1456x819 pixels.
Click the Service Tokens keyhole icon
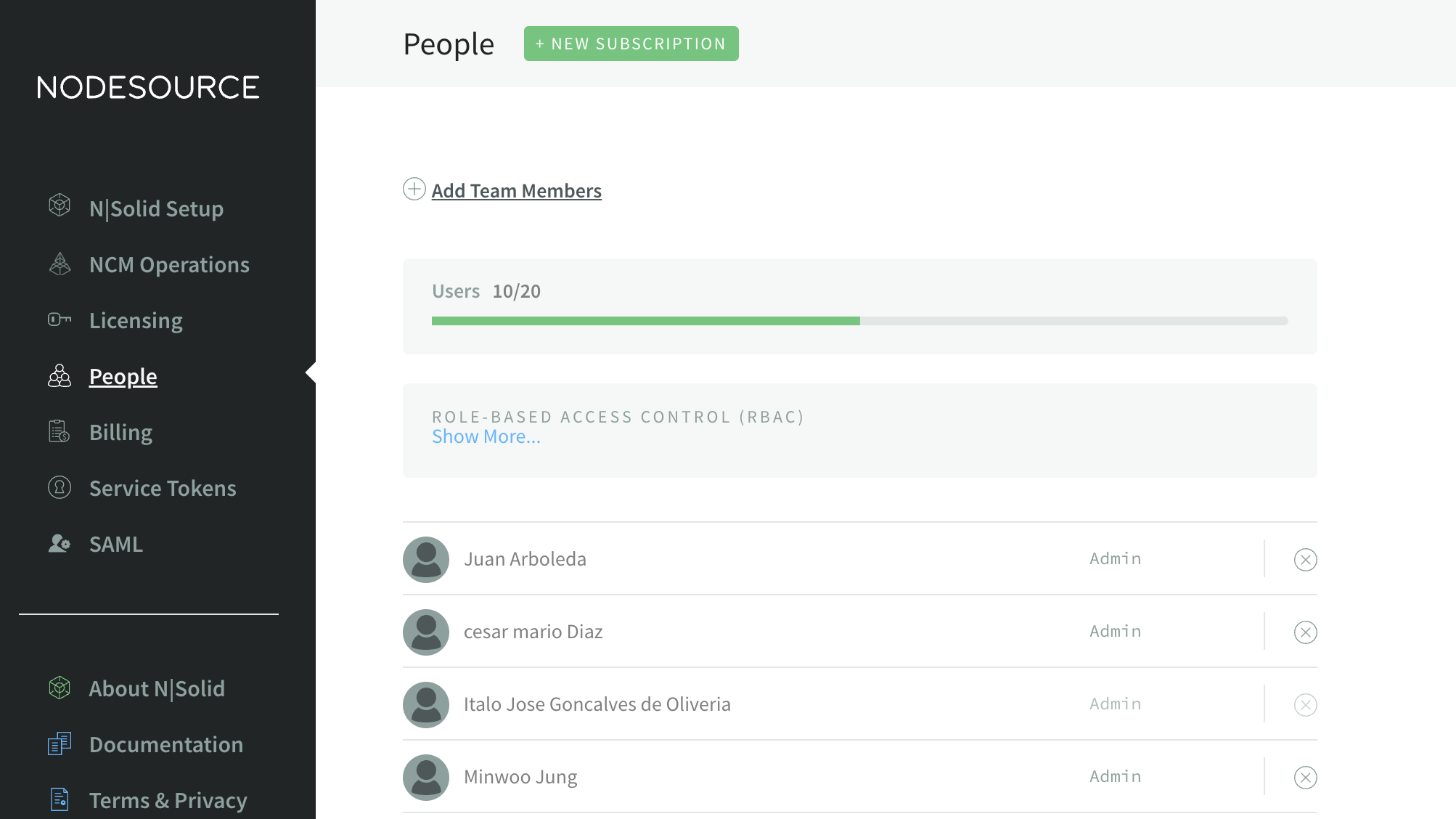60,487
